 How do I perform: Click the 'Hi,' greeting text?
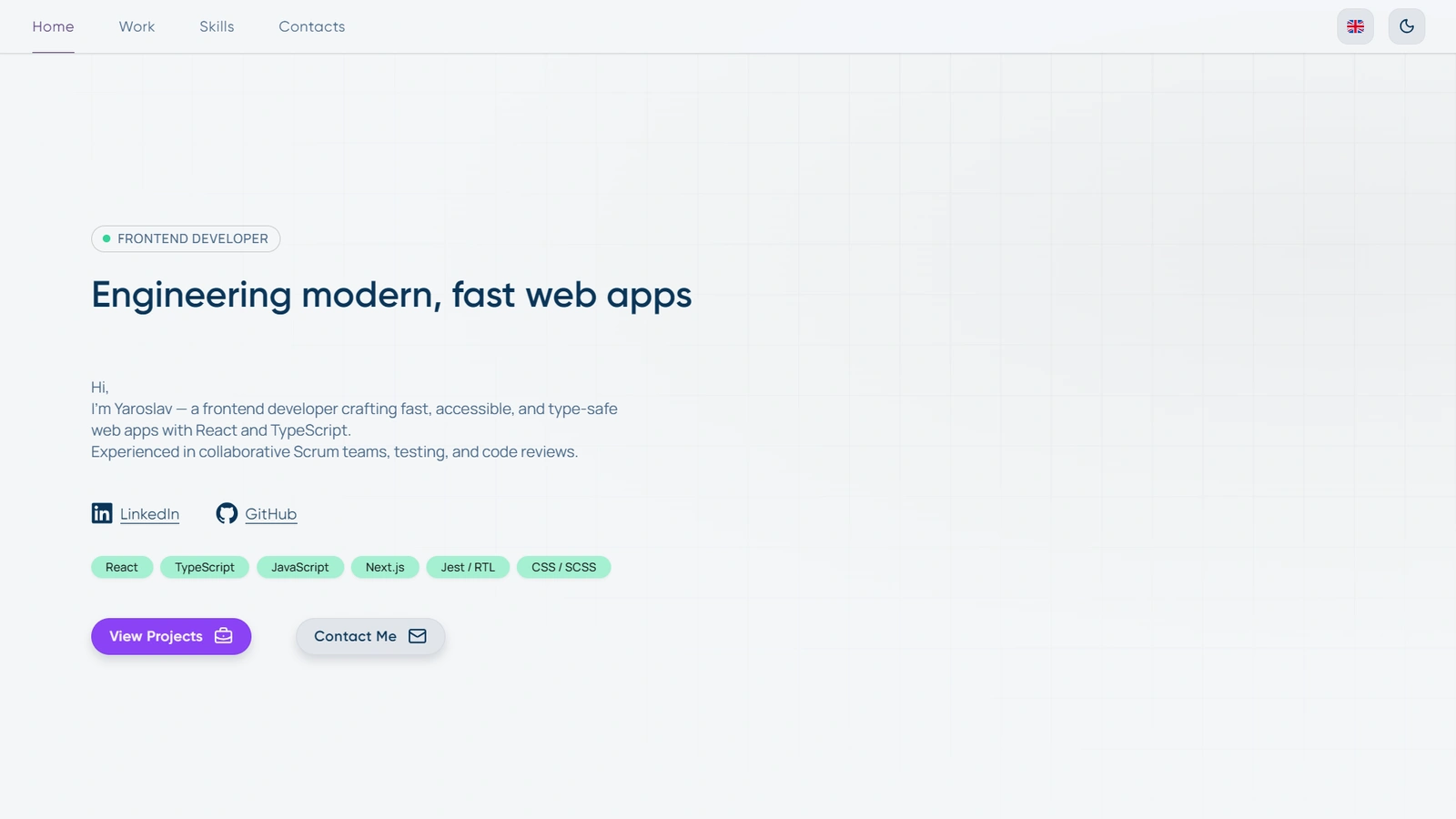[100, 388]
